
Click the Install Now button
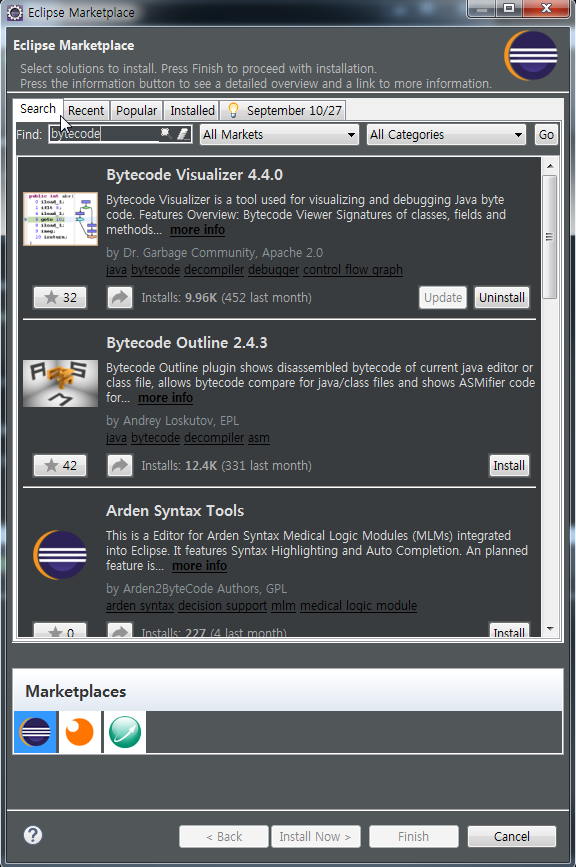tap(315, 837)
